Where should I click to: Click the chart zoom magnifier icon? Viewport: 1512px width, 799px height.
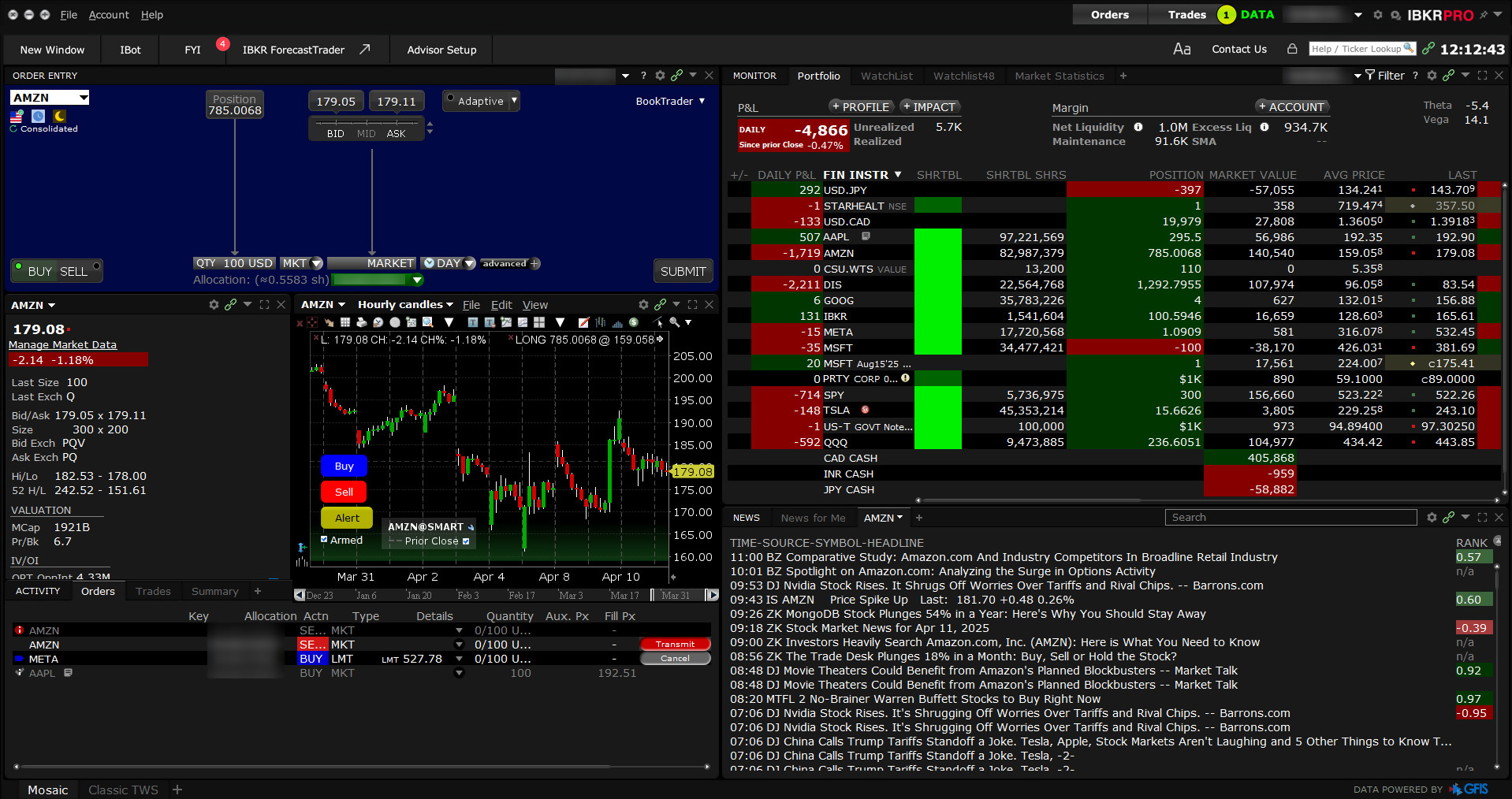click(674, 322)
